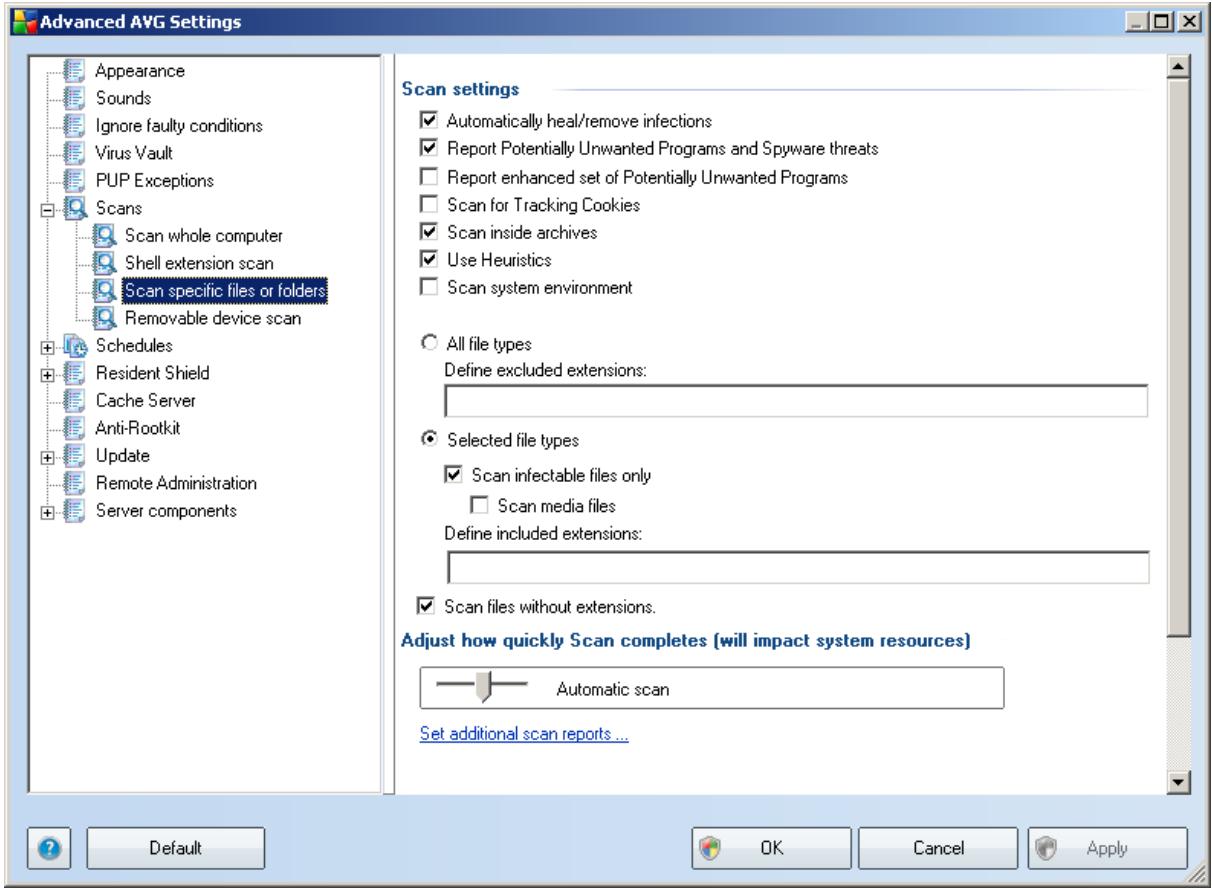Click the PUP Exceptions tree icon
This screenshot has height=889, width=1212.
click(72, 181)
